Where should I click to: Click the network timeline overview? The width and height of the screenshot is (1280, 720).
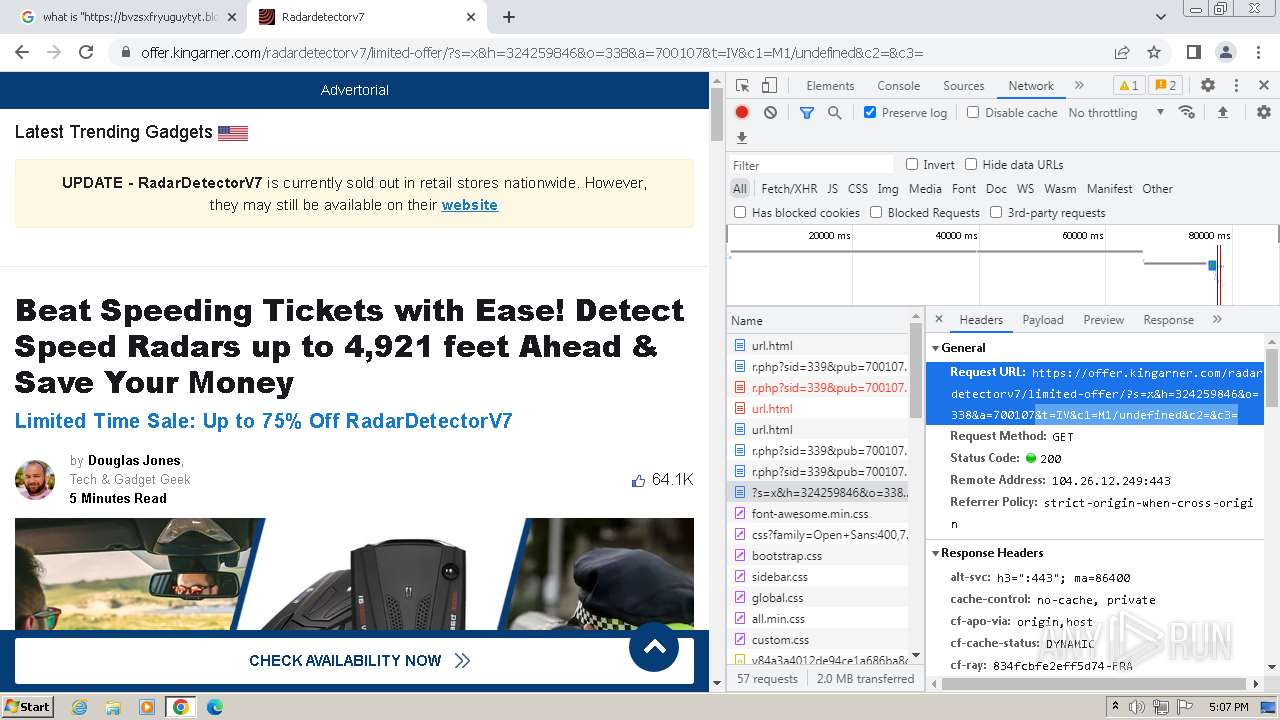1002,265
